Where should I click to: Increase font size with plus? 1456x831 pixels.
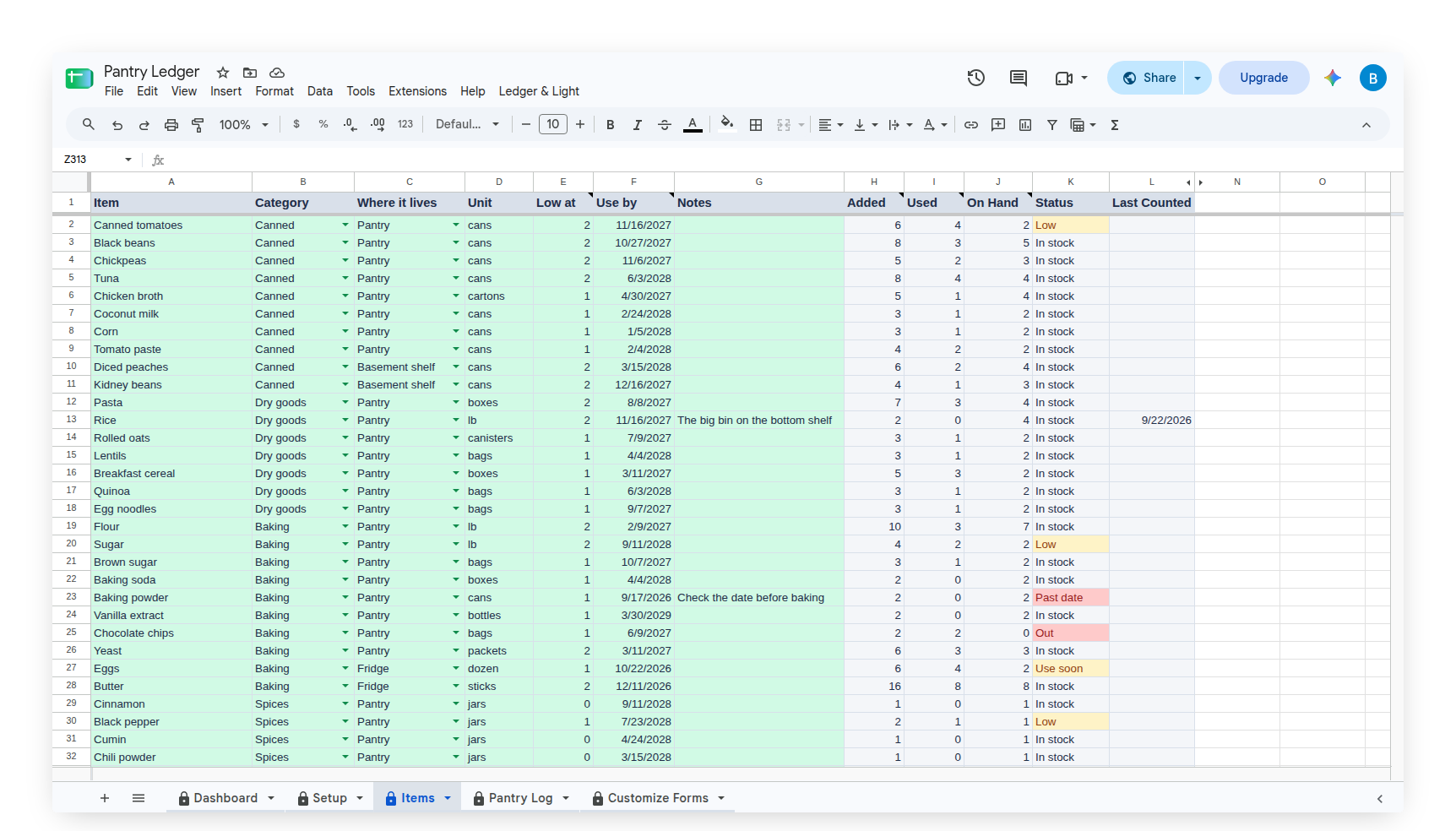click(580, 124)
